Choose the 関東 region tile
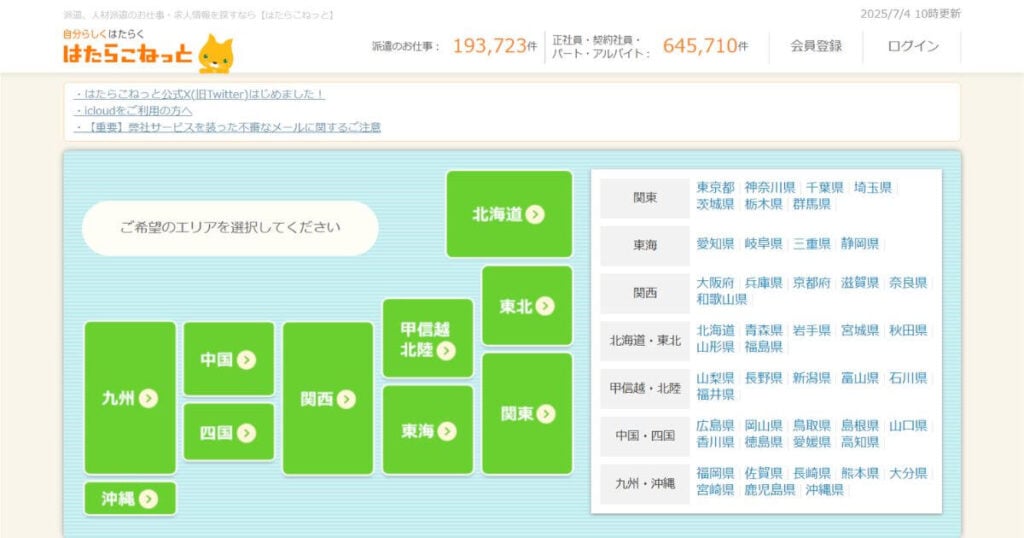The width and height of the screenshot is (1024, 538). (x=527, y=413)
